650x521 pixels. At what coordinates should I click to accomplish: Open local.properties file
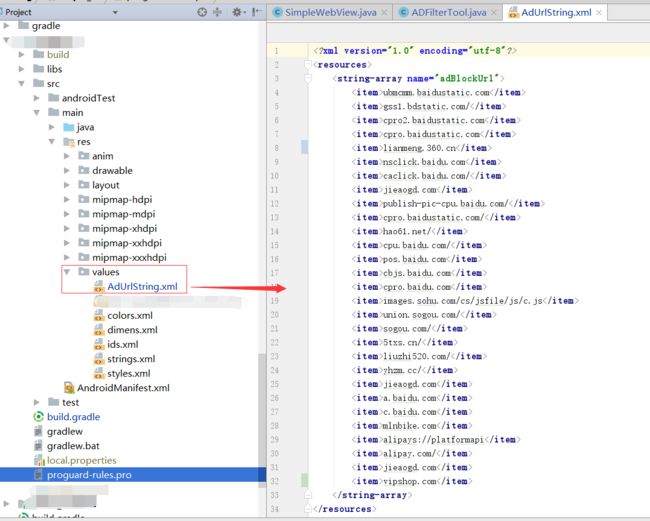[x=81, y=460]
